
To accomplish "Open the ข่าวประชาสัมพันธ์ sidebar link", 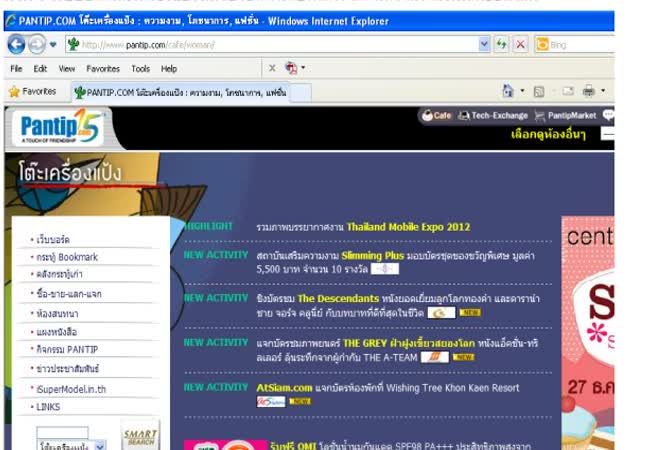I will (x=68, y=369).
